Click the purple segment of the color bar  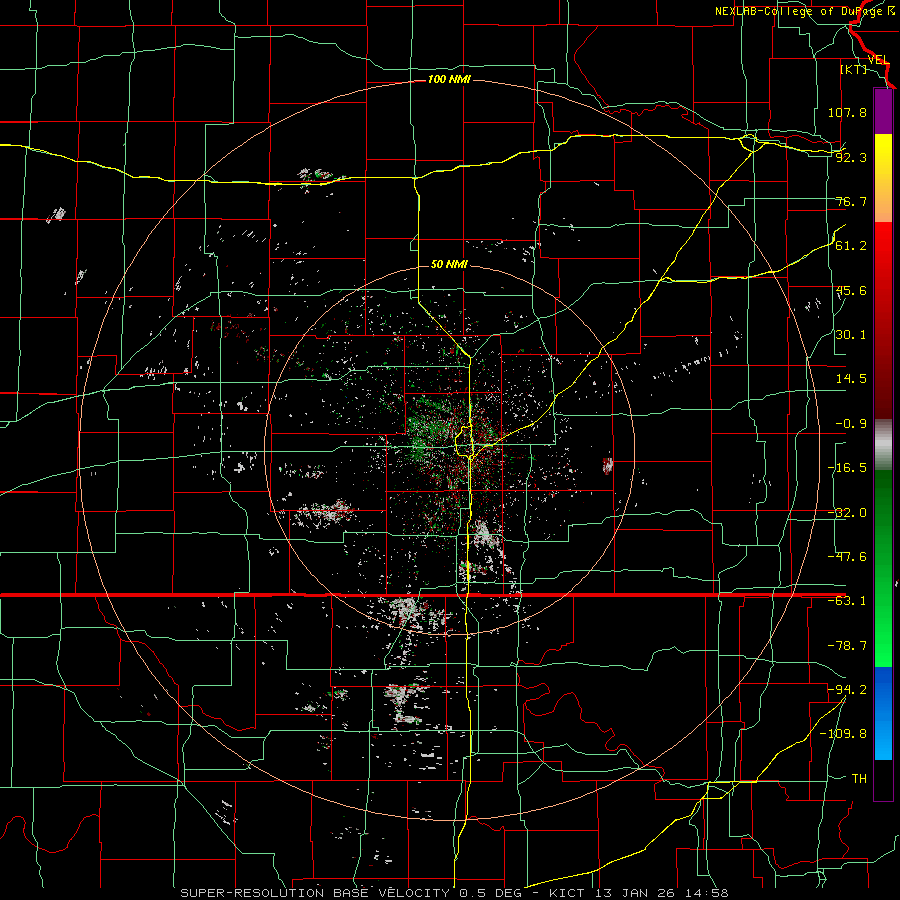(883, 111)
